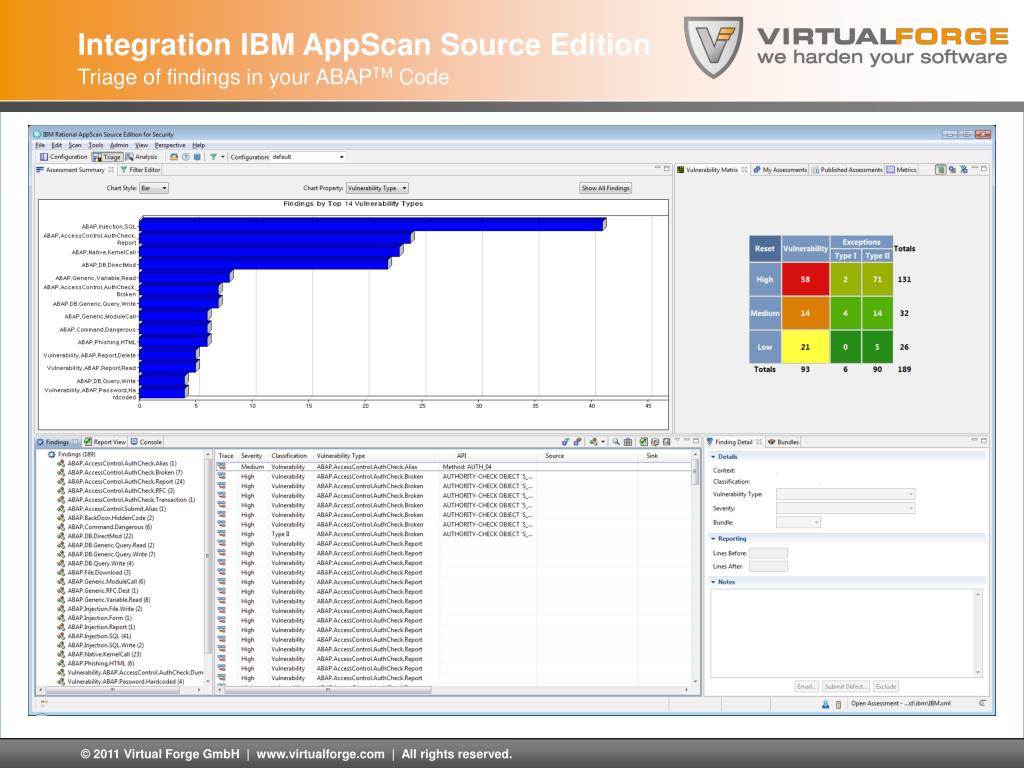Click the green matrix view icon top right
1024x768 pixels.
click(x=940, y=170)
